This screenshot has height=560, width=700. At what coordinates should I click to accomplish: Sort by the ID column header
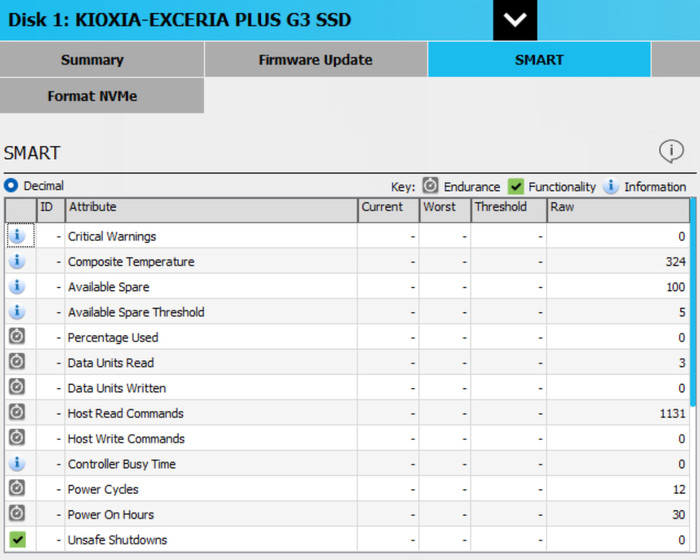50,209
